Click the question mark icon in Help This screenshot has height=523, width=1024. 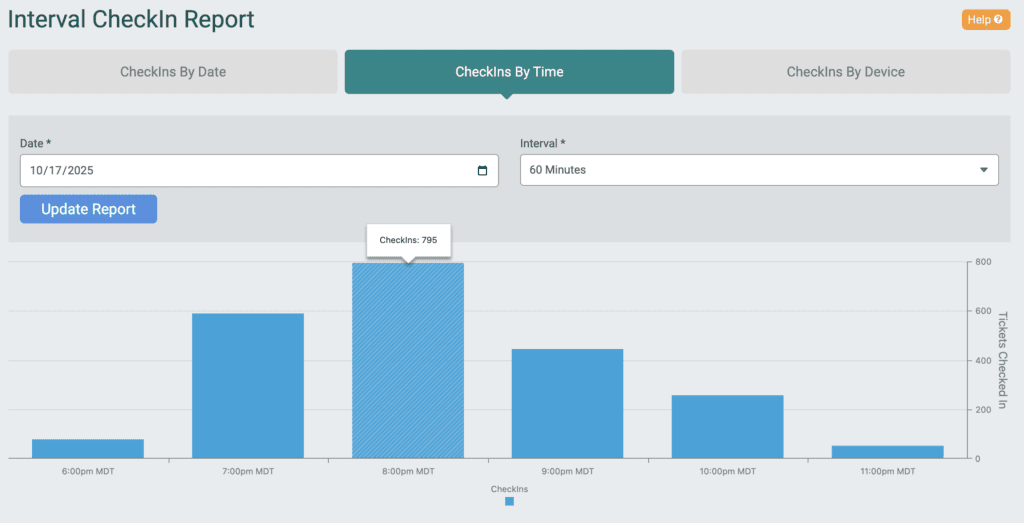[x=998, y=19]
